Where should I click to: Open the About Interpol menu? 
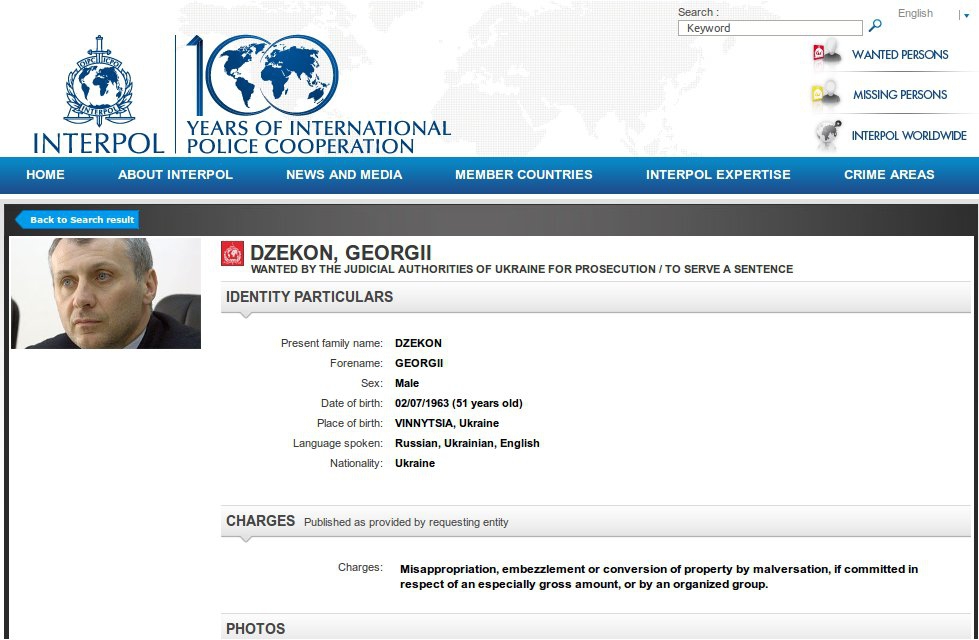pos(175,174)
